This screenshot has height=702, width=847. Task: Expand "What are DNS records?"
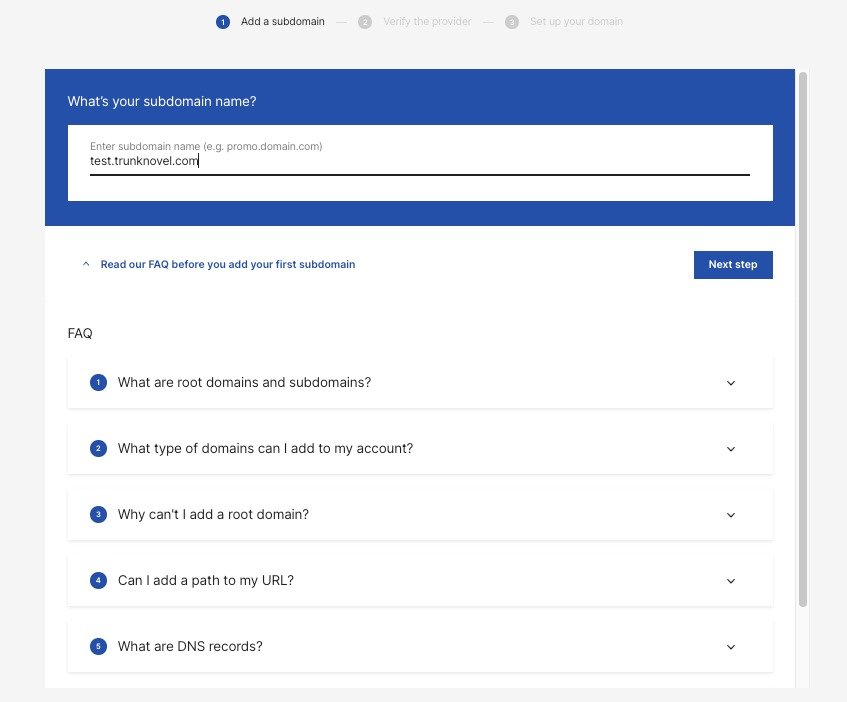[731, 646]
